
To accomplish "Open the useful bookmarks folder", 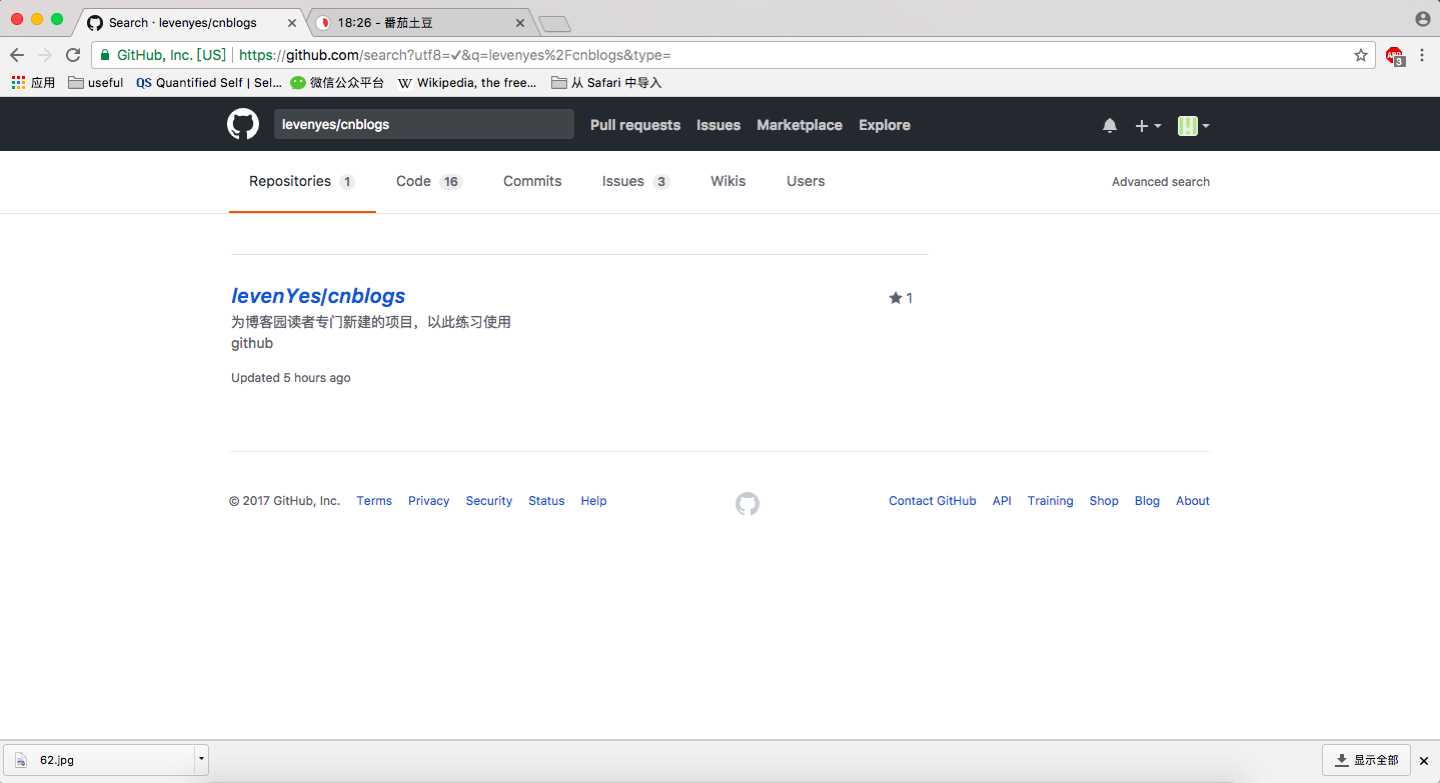I will [x=96, y=82].
